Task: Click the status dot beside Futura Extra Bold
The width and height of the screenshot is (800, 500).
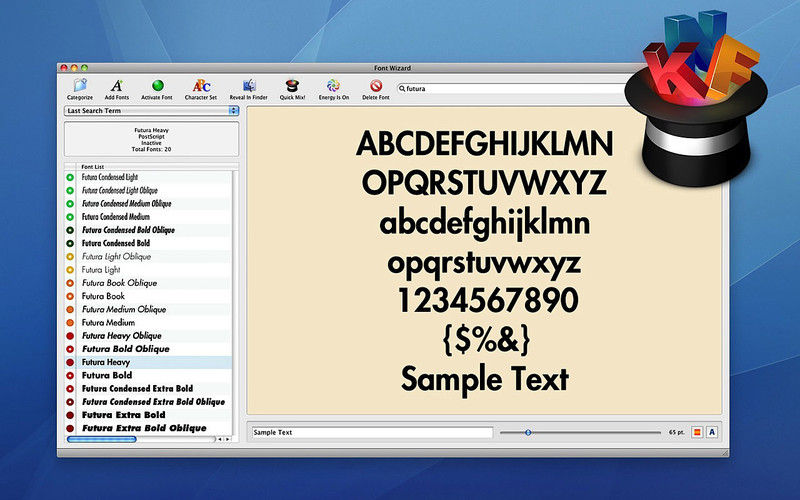Action: [x=70, y=415]
